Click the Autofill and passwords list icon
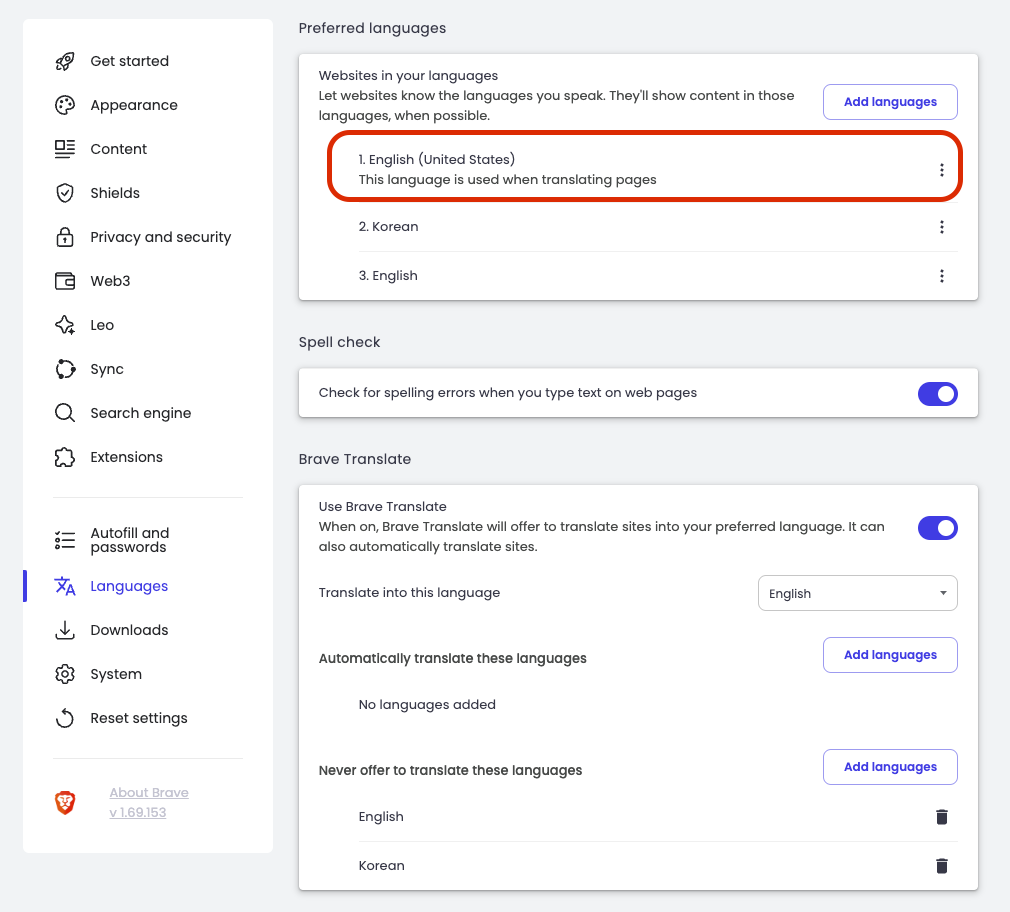This screenshot has height=912, width=1010. (x=65, y=540)
